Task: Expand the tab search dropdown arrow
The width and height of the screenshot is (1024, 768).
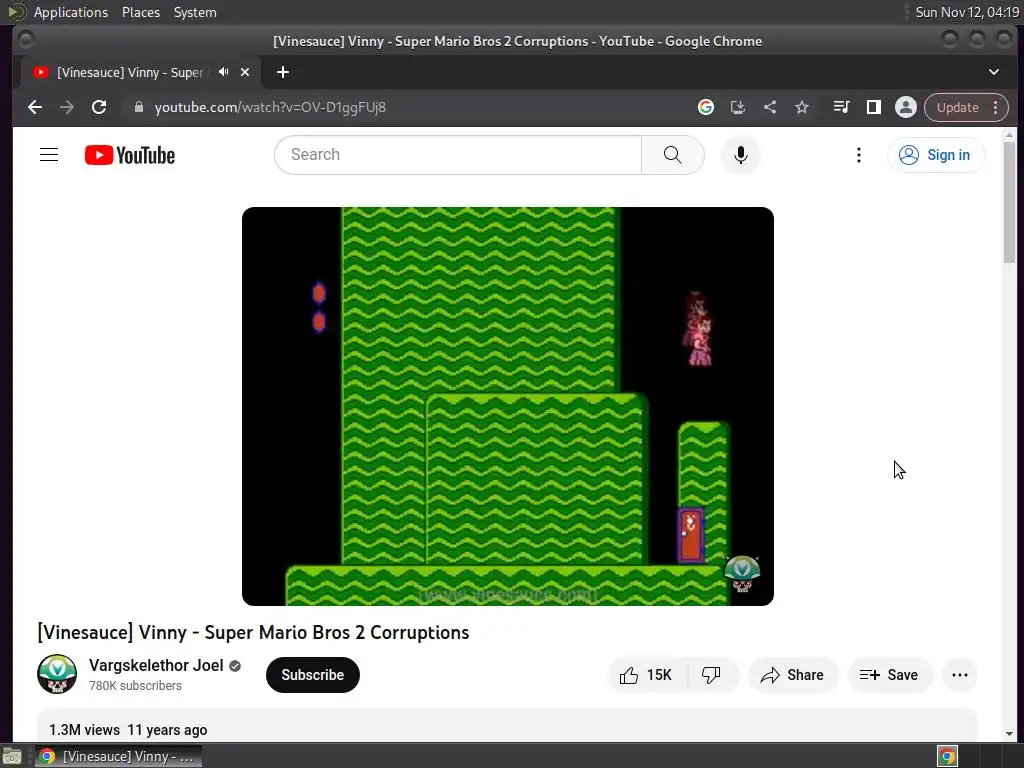Action: pos(993,72)
